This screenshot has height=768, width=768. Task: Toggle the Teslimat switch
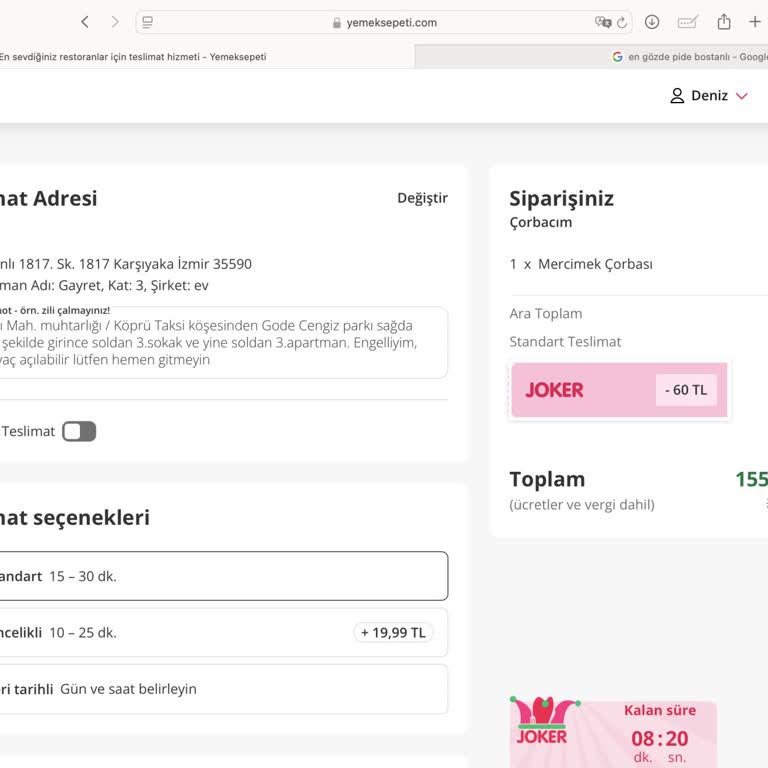(79, 432)
